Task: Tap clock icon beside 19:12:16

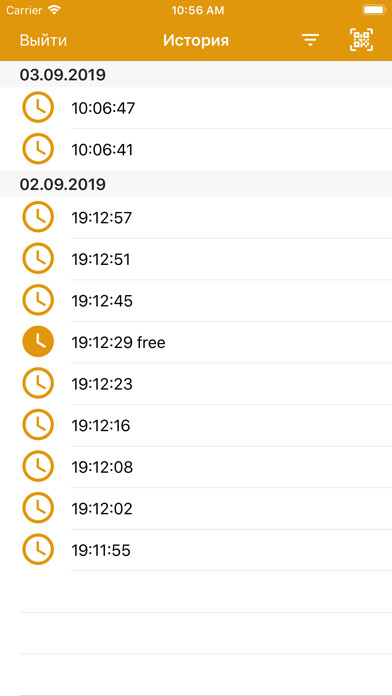Action: pos(38,425)
